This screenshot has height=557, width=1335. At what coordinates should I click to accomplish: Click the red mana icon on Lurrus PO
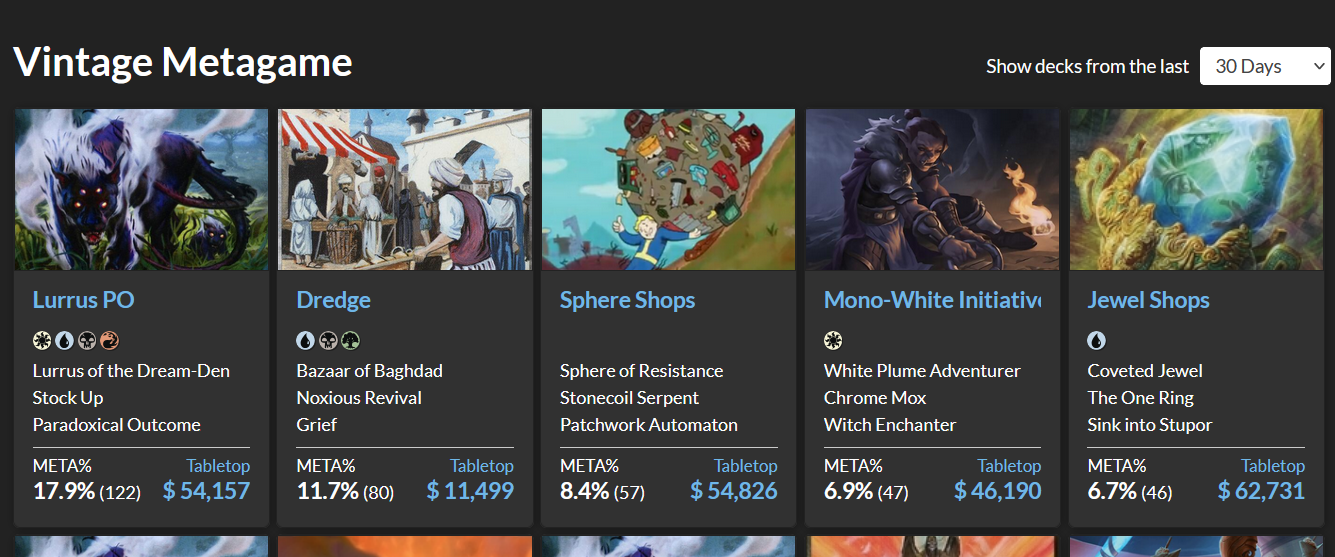110,341
